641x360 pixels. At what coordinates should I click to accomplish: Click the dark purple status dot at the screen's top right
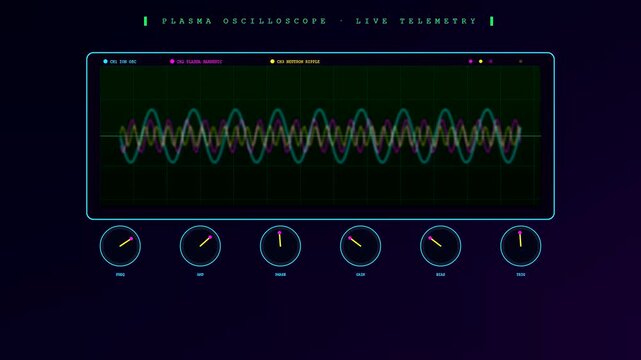point(491,61)
